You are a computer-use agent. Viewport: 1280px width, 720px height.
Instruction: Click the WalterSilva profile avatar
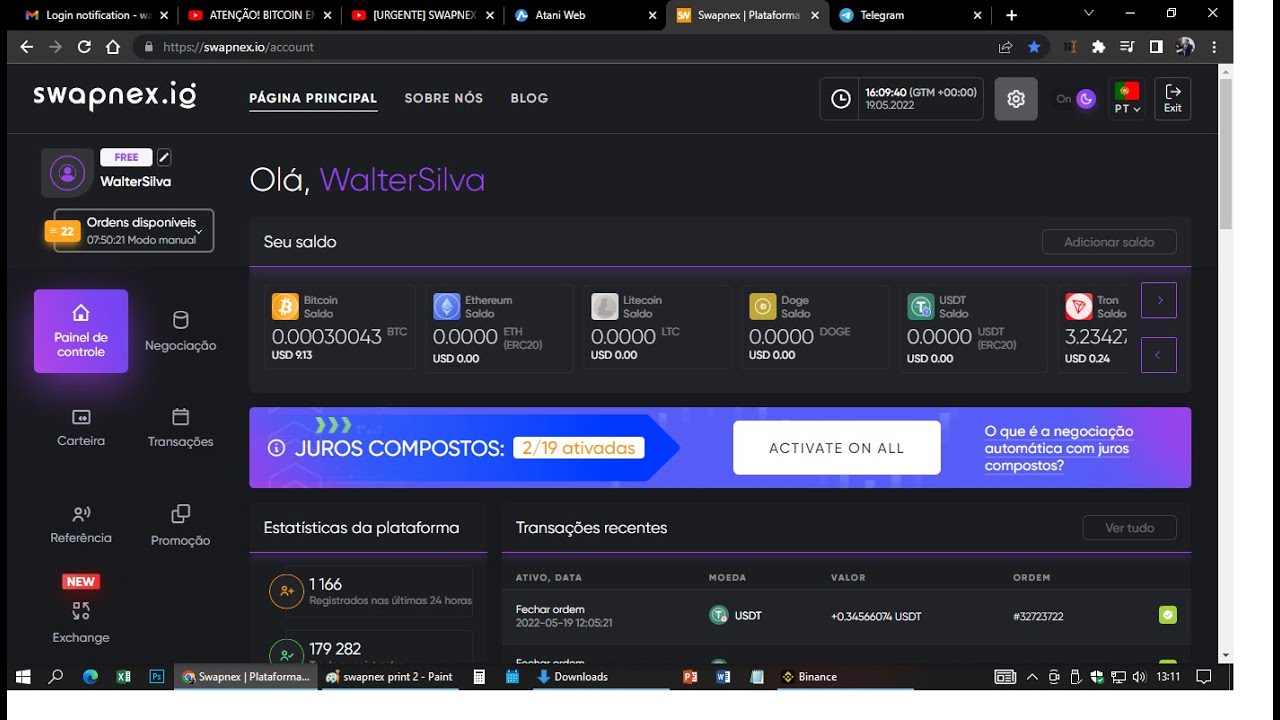coord(67,173)
